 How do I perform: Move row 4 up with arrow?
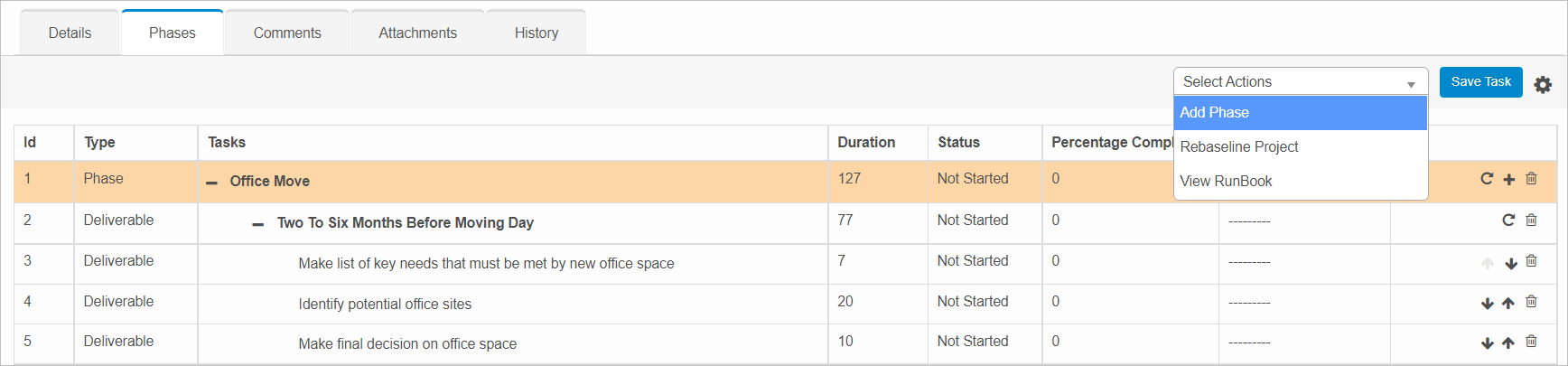1508,304
